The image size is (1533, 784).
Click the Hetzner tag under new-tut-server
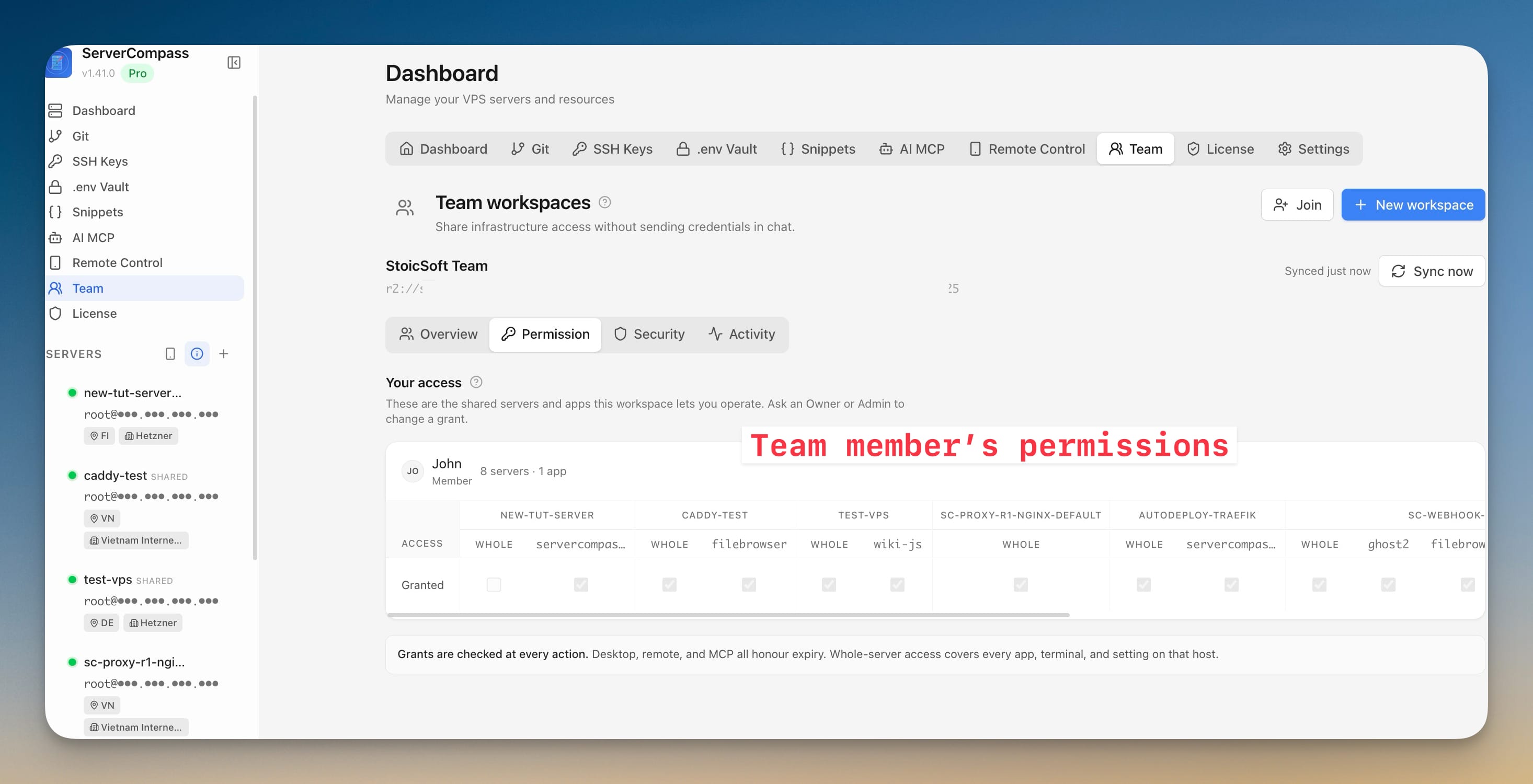coord(148,435)
